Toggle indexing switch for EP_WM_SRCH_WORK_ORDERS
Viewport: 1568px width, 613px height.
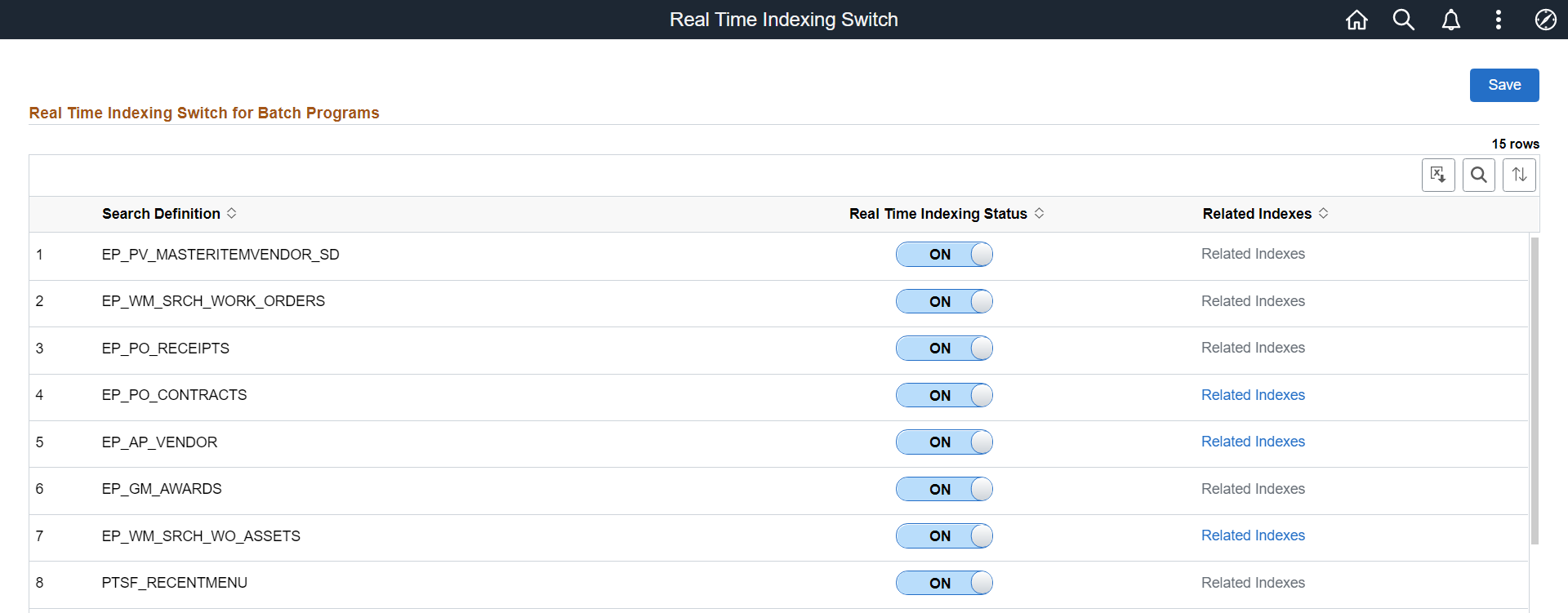[944, 301]
